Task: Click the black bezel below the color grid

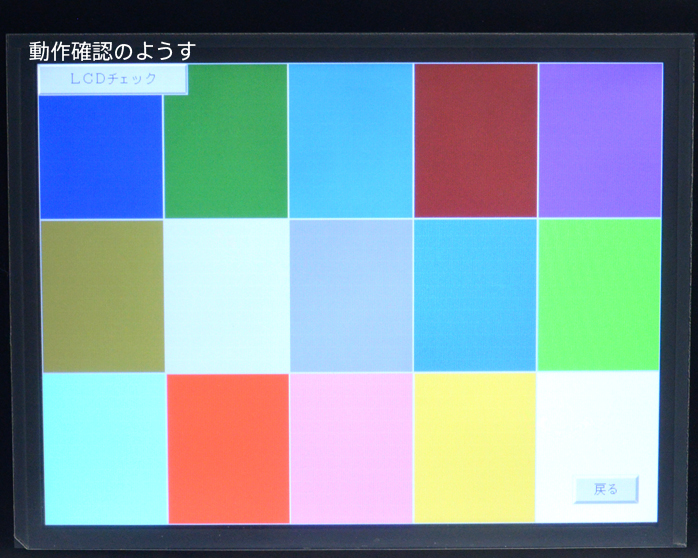Action: (x=350, y=538)
